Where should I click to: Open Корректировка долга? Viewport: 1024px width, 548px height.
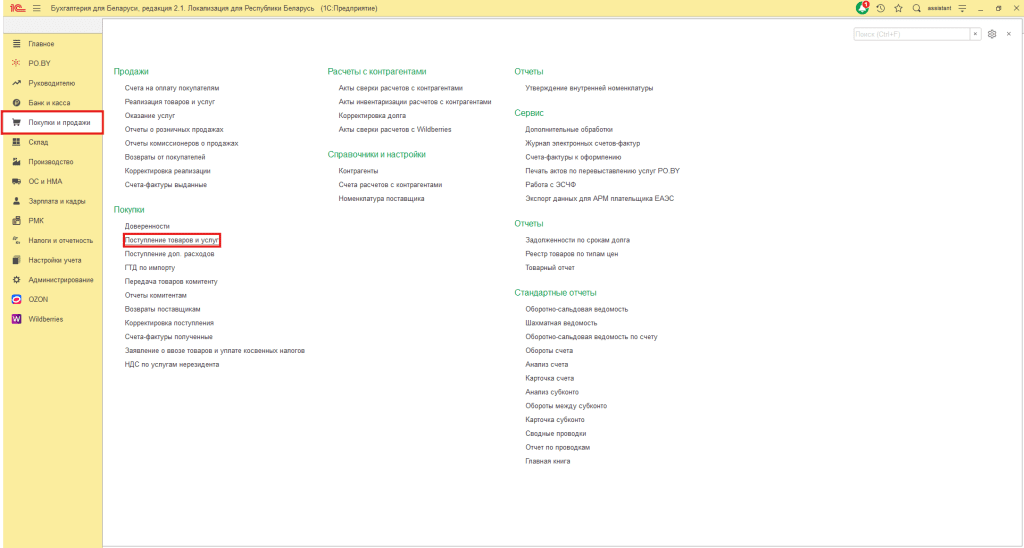[x=372, y=116]
